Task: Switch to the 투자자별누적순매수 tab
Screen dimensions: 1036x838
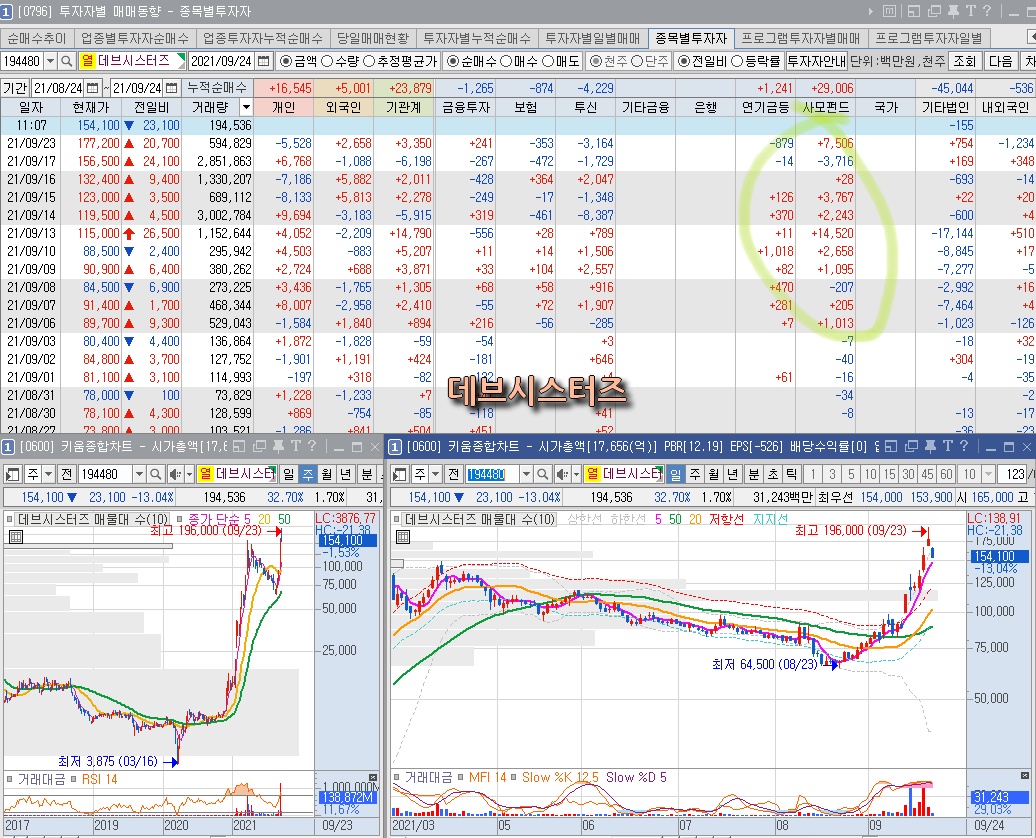Action: point(477,38)
